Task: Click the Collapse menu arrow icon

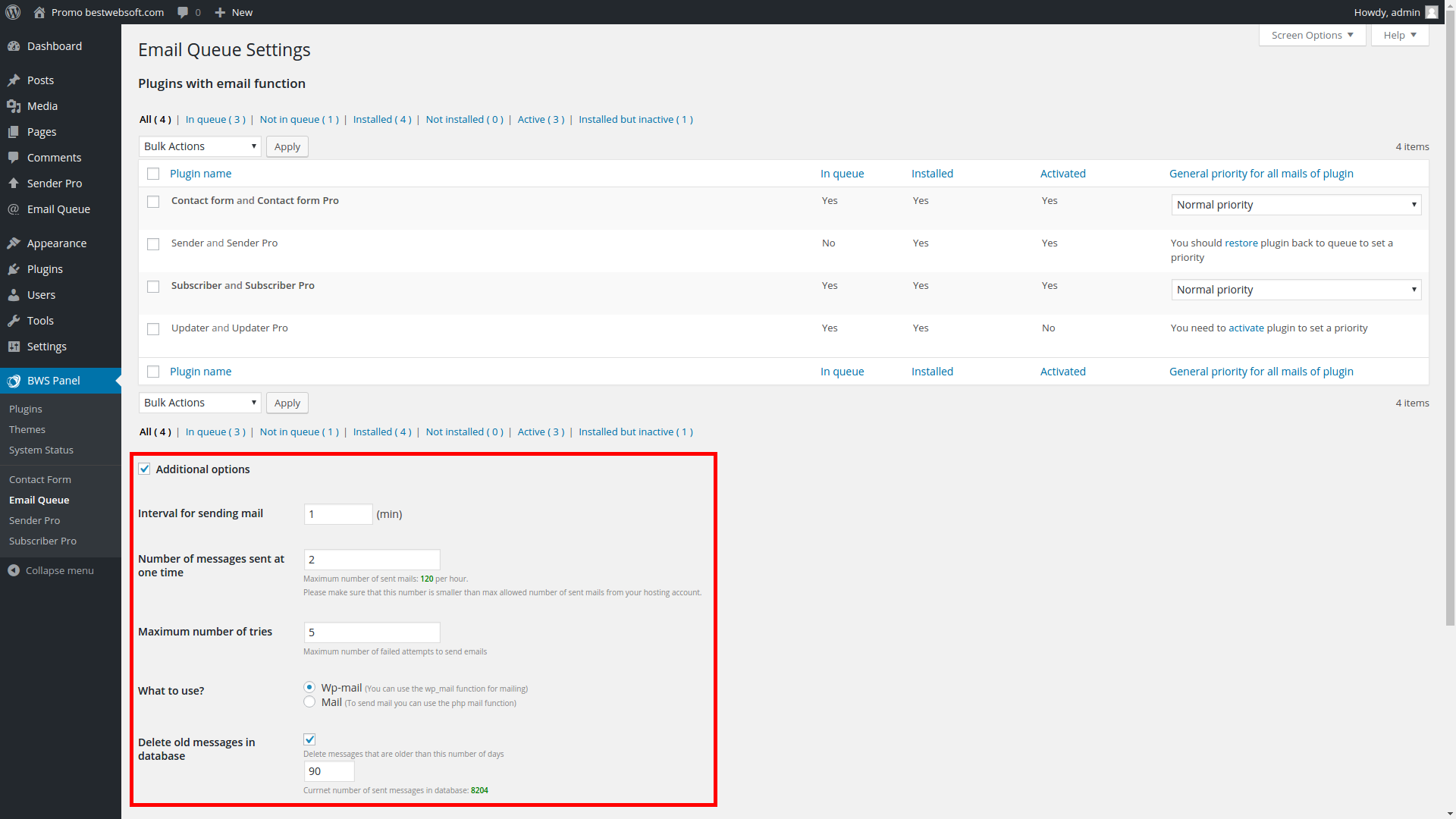Action: coord(14,570)
